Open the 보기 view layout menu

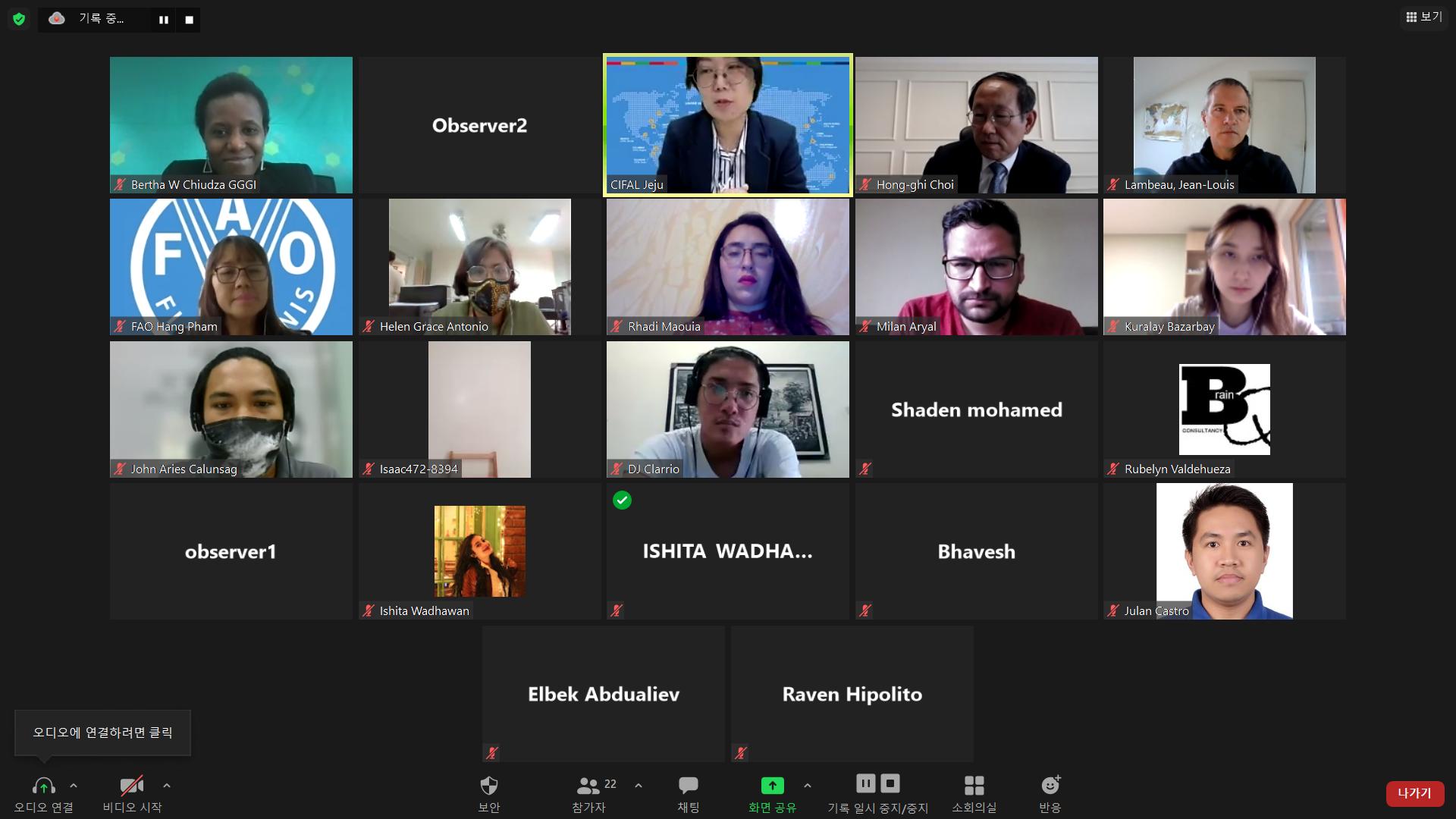click(1423, 17)
